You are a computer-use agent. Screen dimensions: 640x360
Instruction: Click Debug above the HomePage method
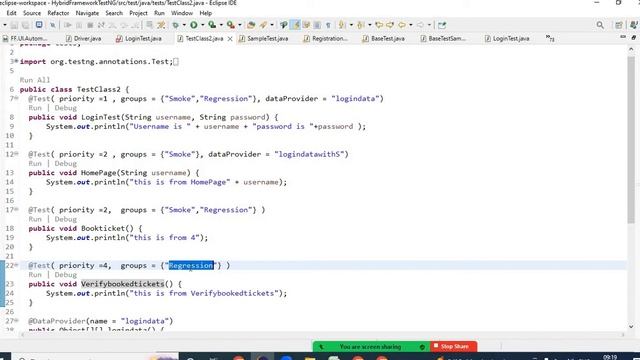(65, 163)
